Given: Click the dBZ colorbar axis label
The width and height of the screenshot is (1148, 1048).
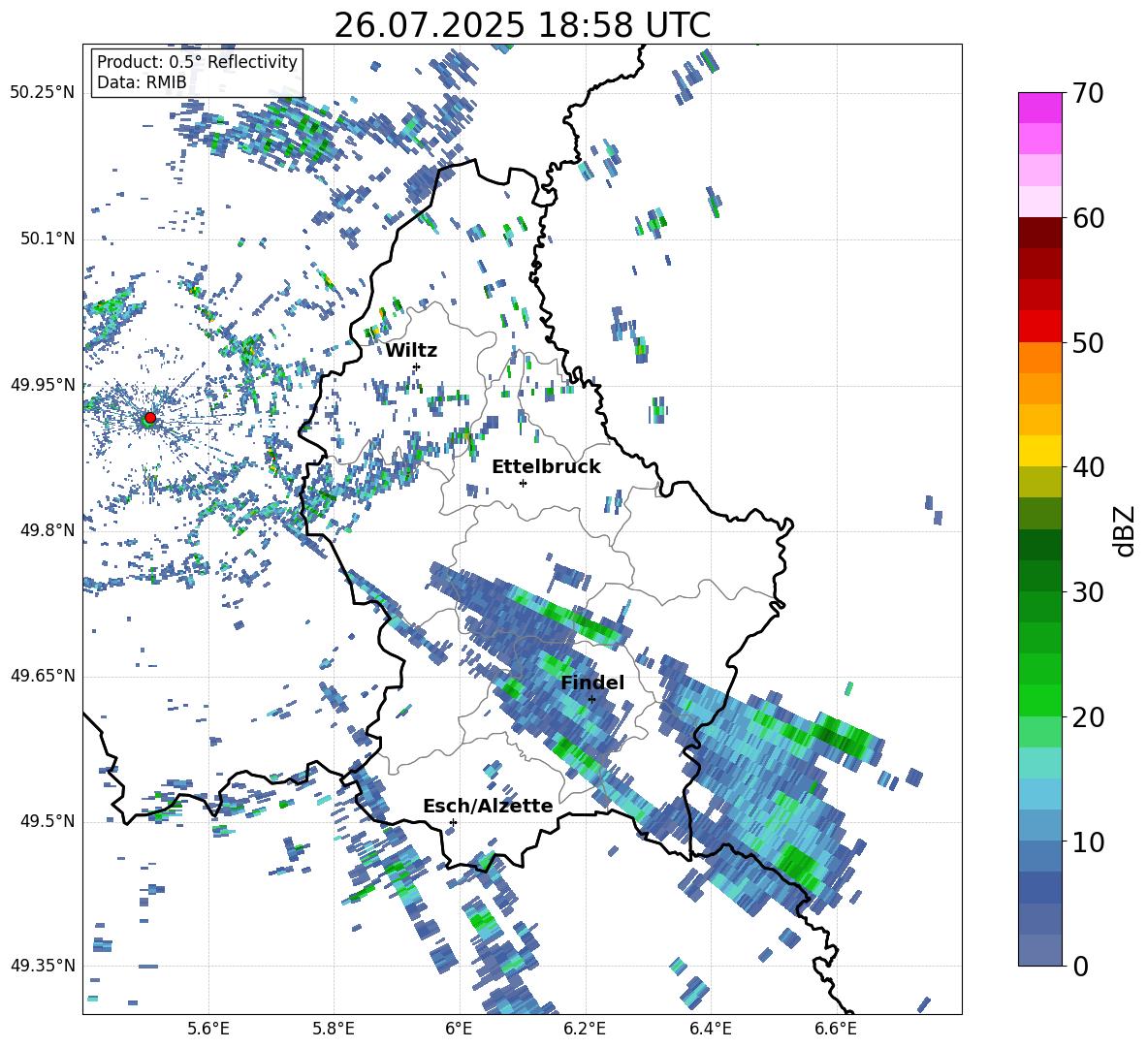Looking at the screenshot, I should 1126,530.
